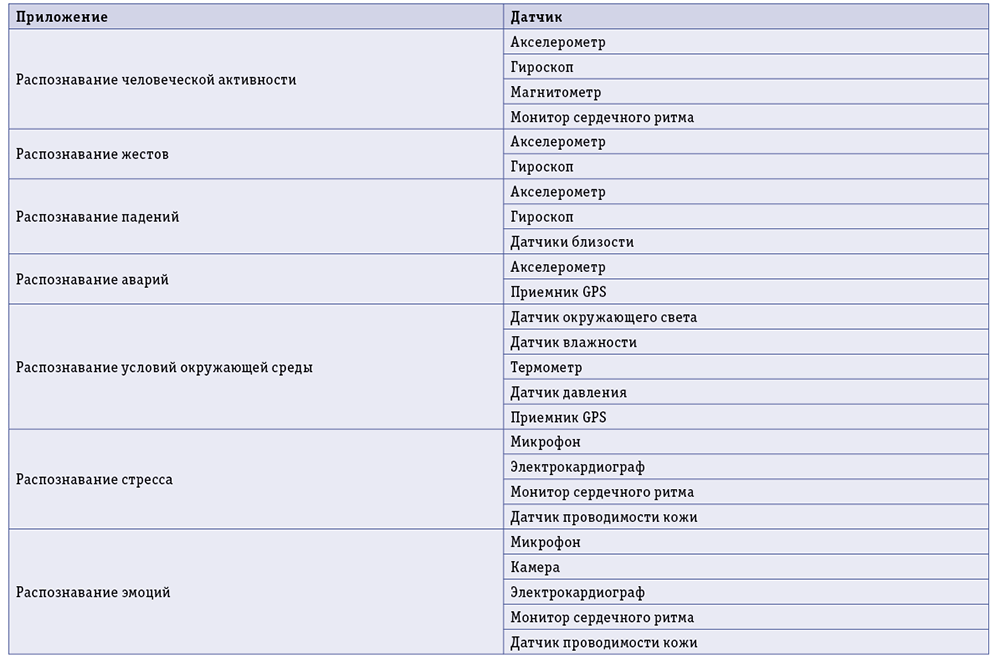Select the 'Распознавание стресса' cell
Image resolution: width=1000 pixels, height=659 pixels.
point(256,480)
